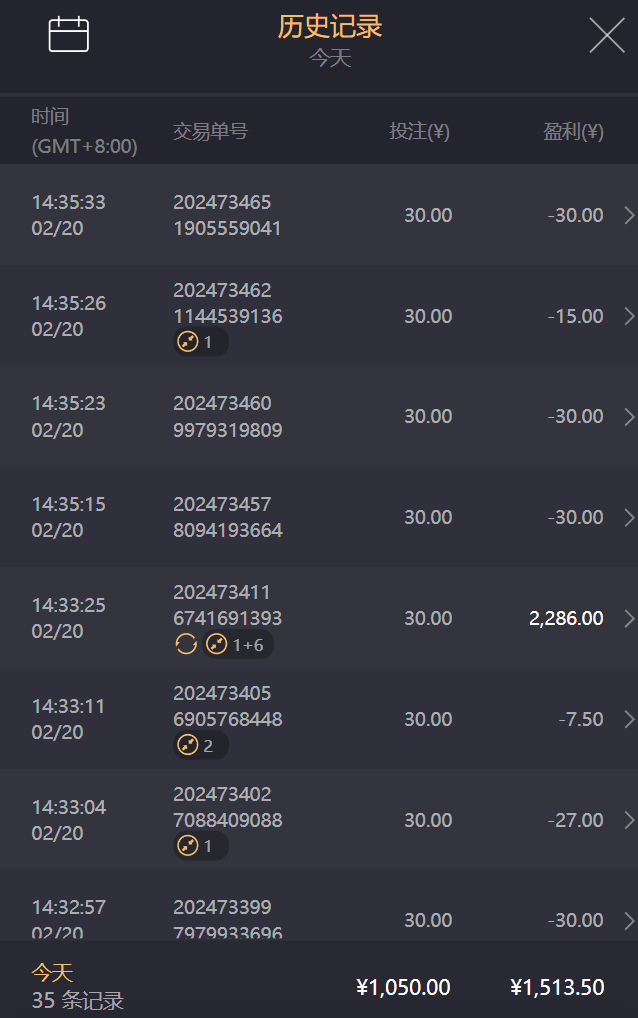This screenshot has height=1018, width=638.
Task: Click the badge icon marked 2 on the 14:33:11 record
Action: (x=188, y=745)
